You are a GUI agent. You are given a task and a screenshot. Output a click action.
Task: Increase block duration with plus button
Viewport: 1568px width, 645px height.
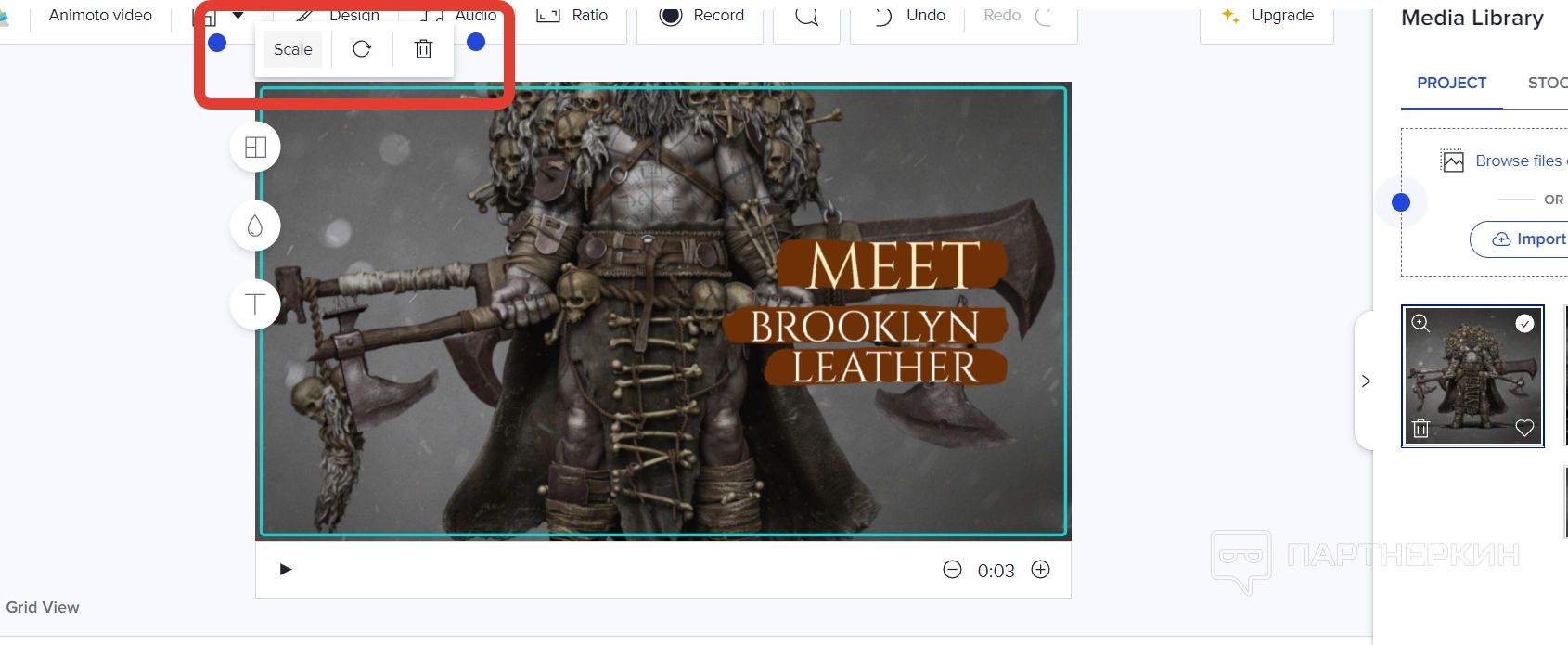click(1041, 570)
